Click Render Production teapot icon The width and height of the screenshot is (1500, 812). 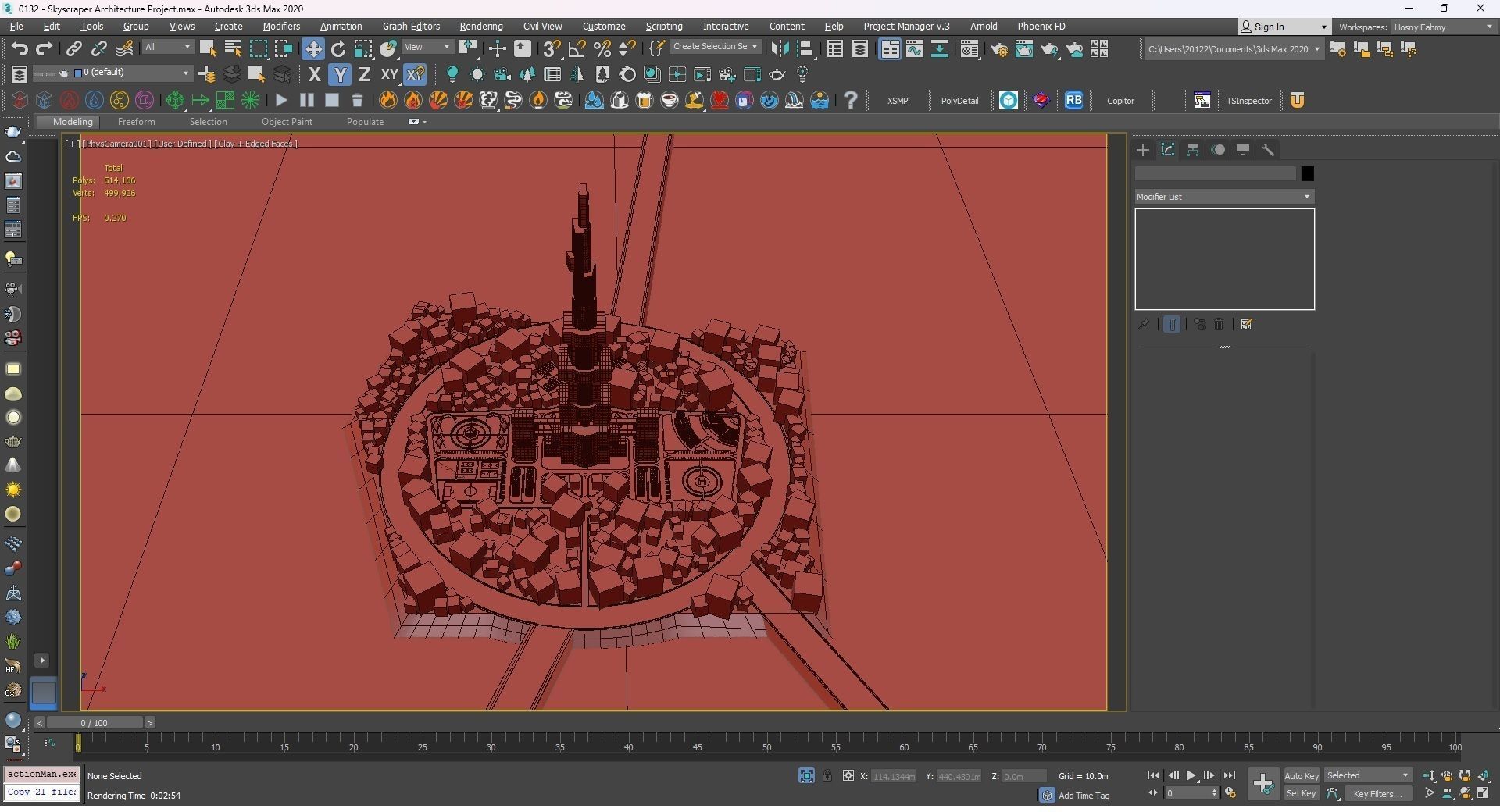[x=1049, y=49]
